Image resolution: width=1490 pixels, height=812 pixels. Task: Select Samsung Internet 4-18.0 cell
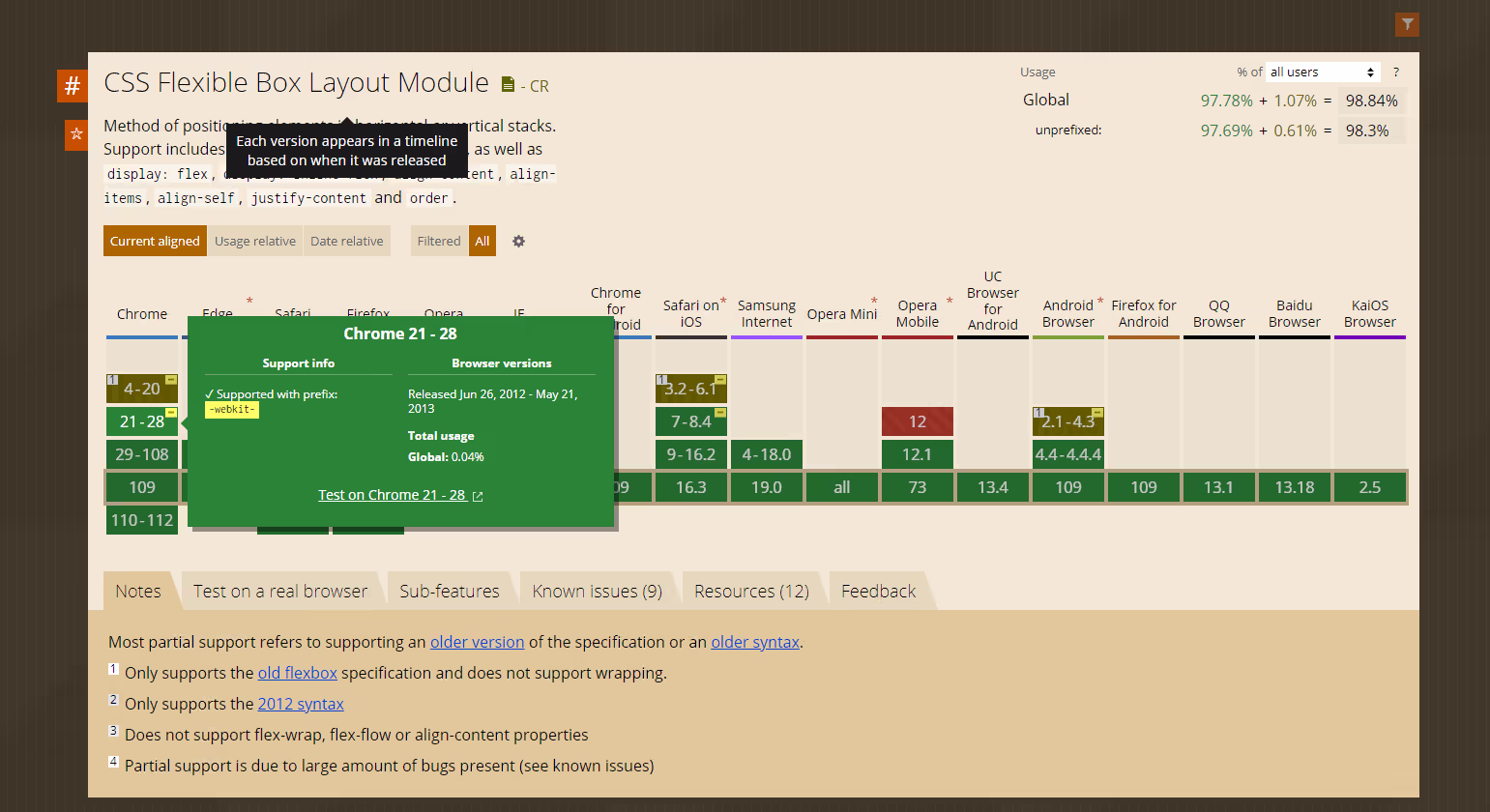tap(767, 454)
